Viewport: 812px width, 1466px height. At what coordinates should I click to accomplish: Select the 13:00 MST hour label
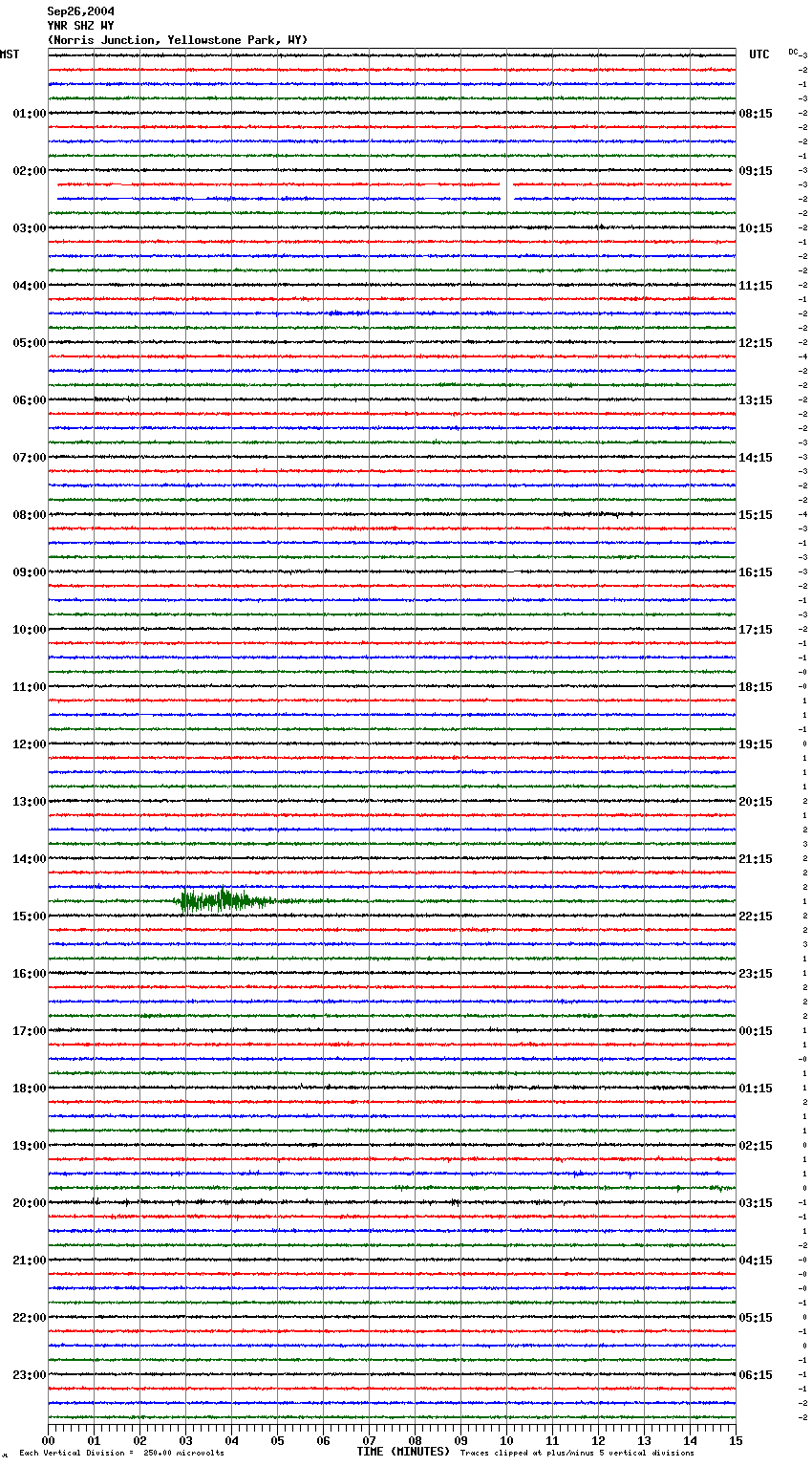(30, 802)
